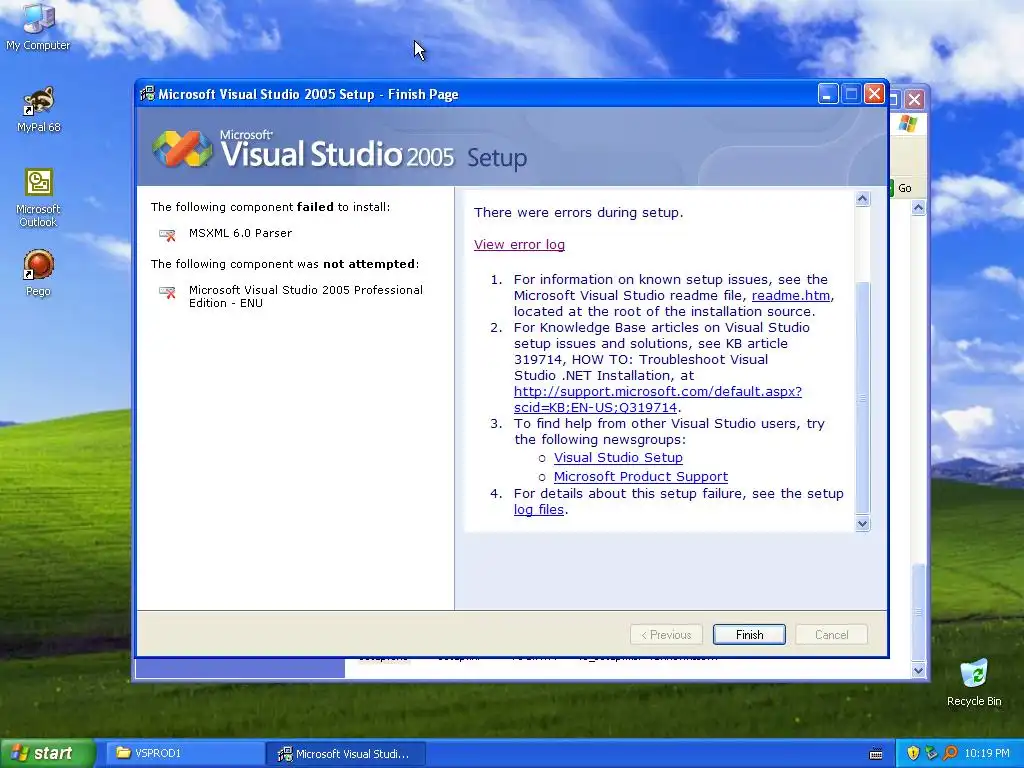Viewport: 1024px width, 768px height.
Task: Select the Microsoft Visual Studio taskbar button
Action: coord(346,754)
